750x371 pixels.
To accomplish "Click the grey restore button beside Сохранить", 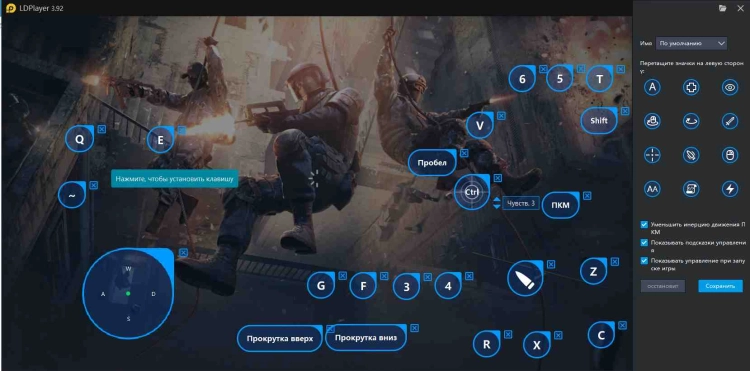I will pos(662,286).
